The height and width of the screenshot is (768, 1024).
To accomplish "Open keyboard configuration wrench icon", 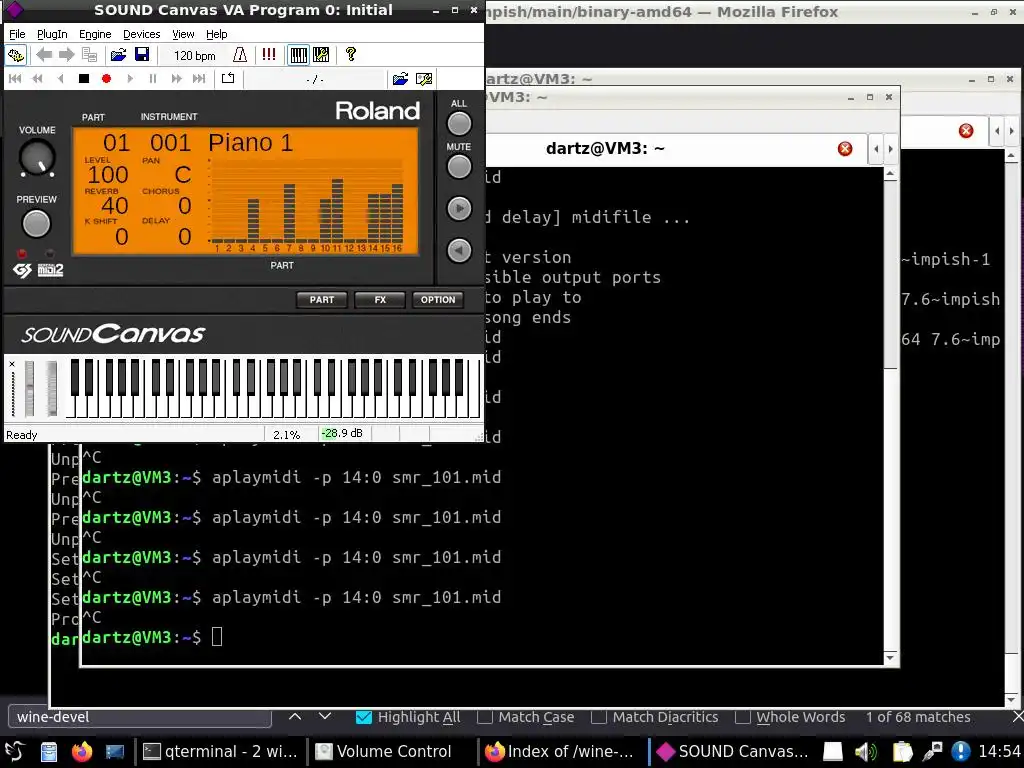I will click(321, 56).
